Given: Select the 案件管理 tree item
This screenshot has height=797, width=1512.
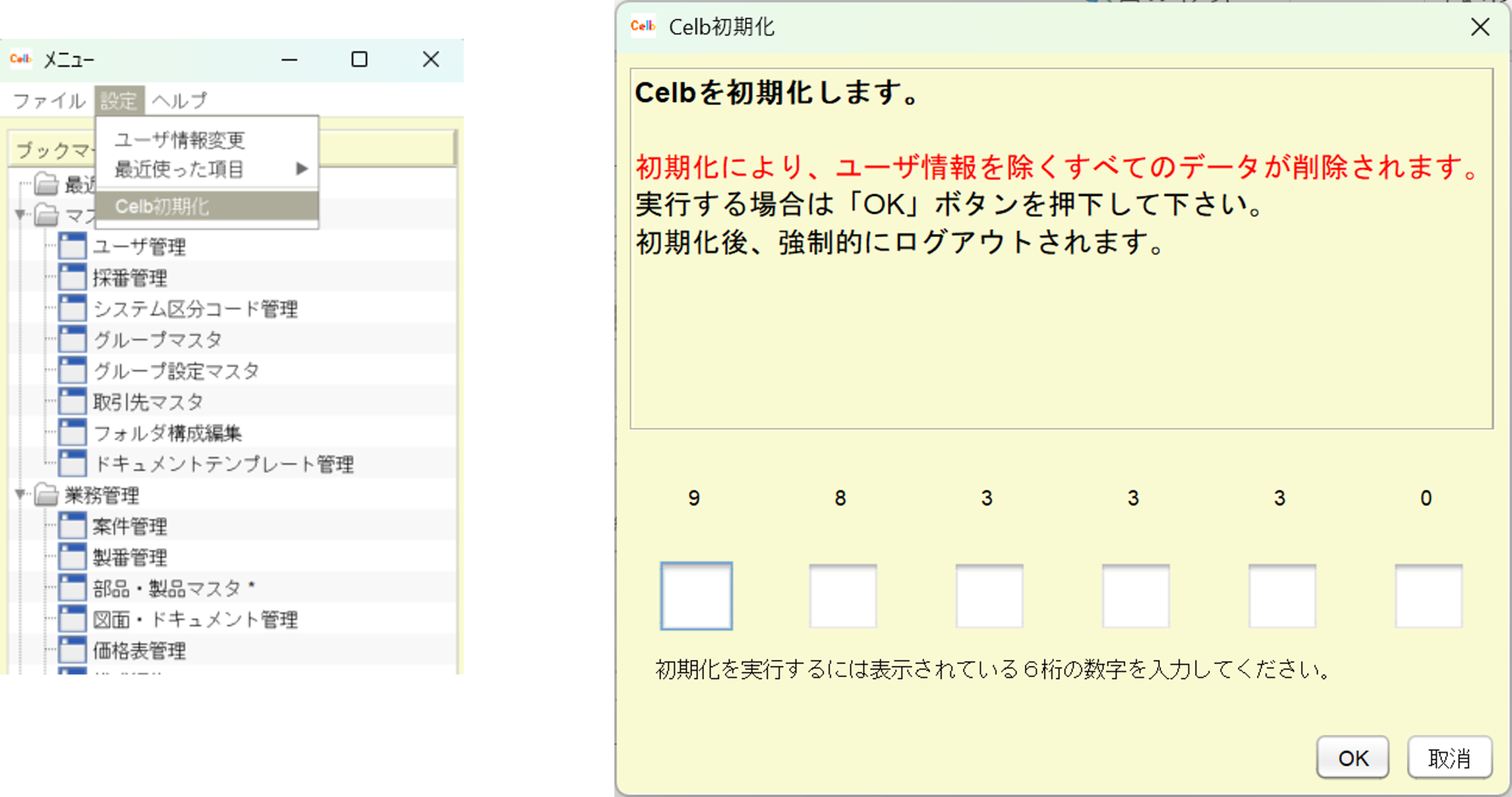Looking at the screenshot, I should (x=130, y=527).
